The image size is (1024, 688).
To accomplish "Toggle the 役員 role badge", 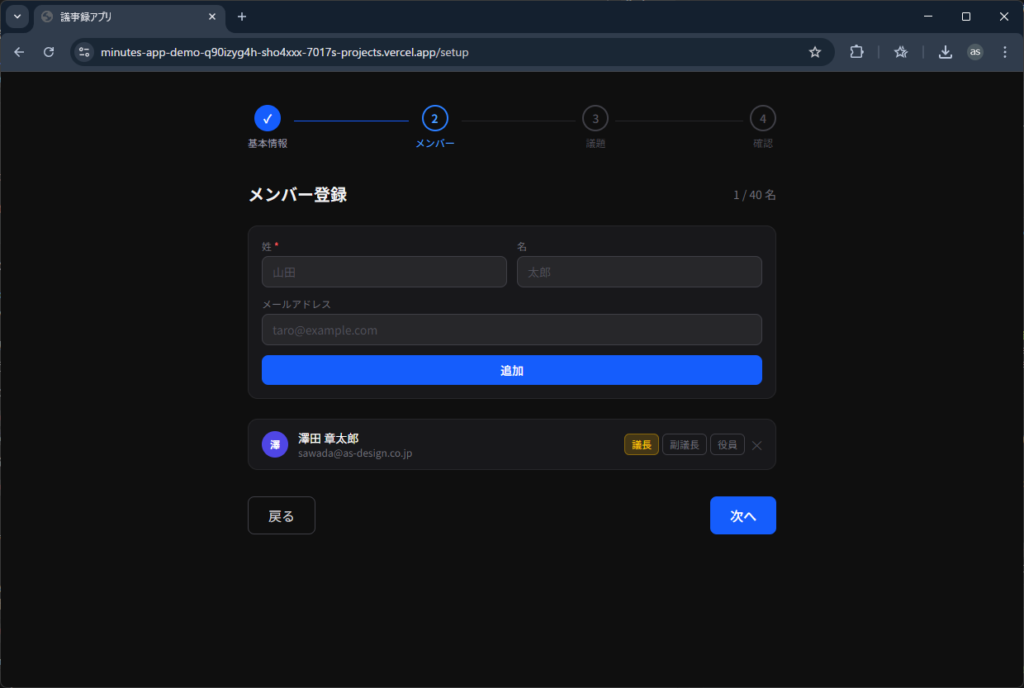I will point(727,445).
